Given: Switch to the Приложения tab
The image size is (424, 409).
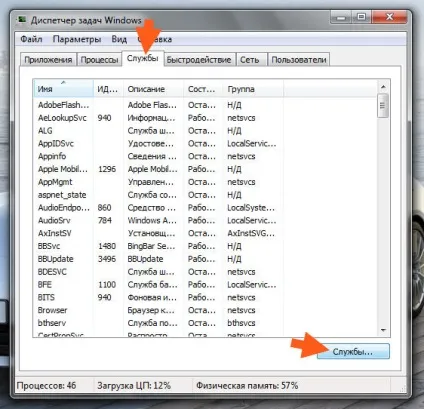Looking at the screenshot, I should coord(48,60).
